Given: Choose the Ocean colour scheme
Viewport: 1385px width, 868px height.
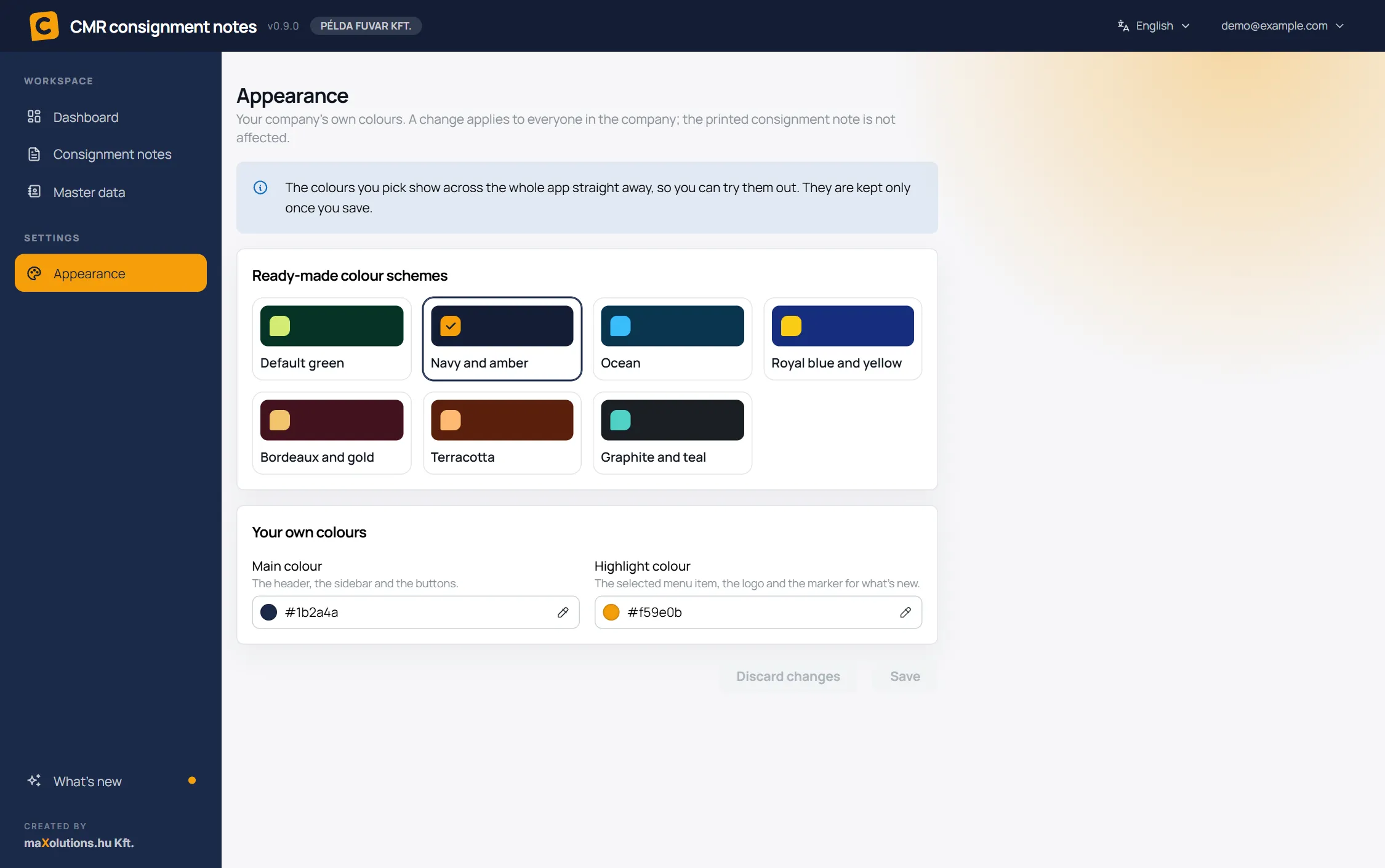Looking at the screenshot, I should click(x=672, y=339).
